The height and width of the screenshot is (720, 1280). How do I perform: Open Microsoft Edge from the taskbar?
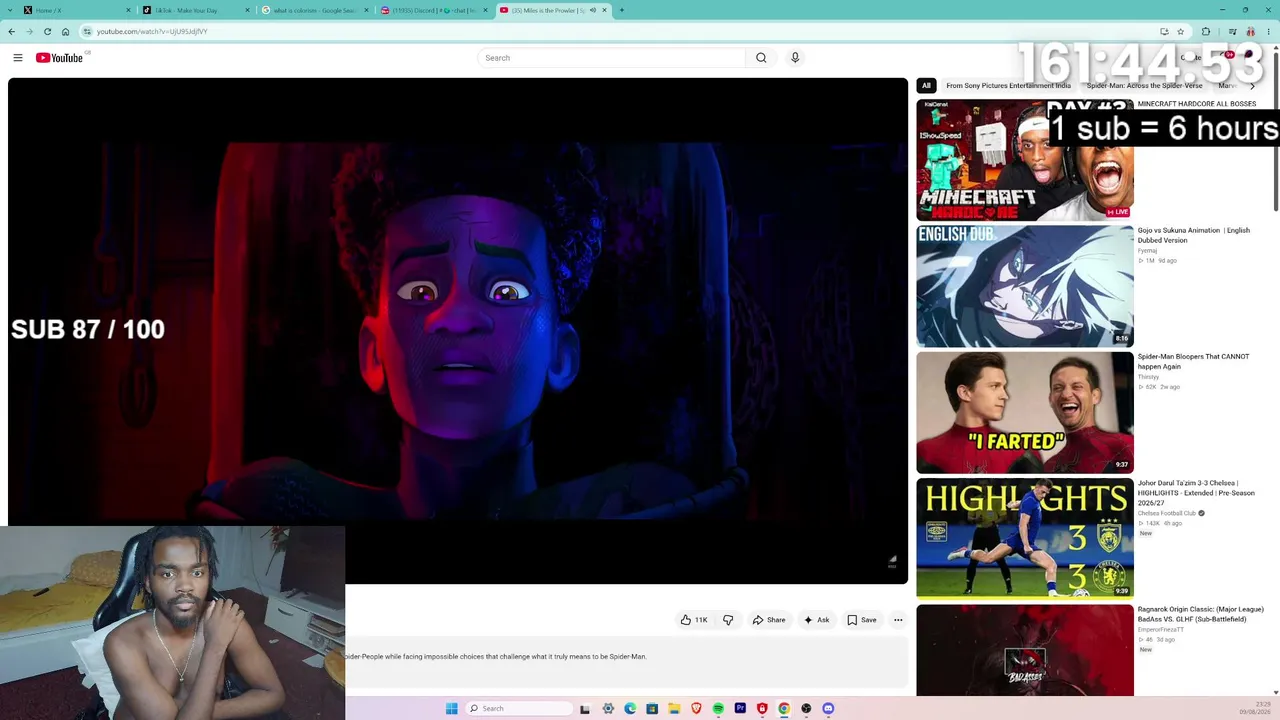pyautogui.click(x=630, y=709)
